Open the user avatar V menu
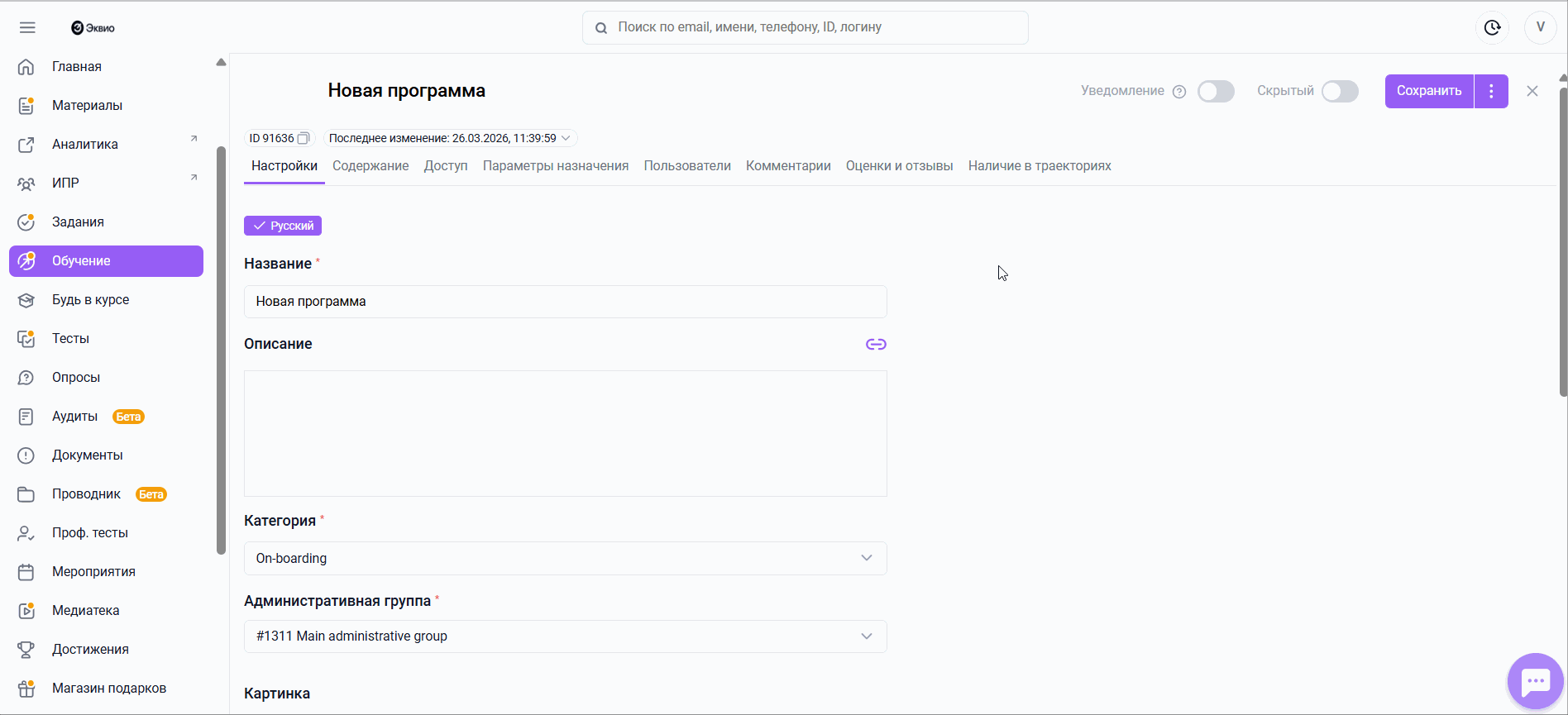This screenshot has width=1568, height=715. 1540,27
